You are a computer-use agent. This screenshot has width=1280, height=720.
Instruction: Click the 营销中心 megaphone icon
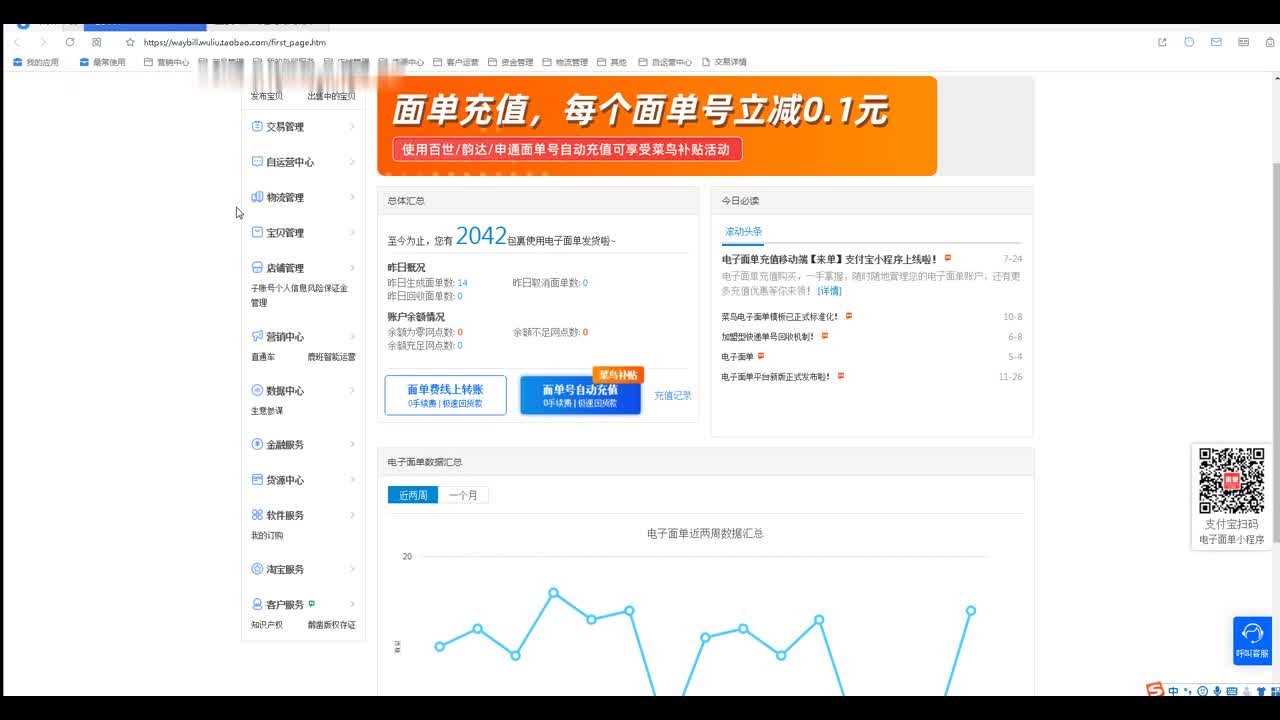pyautogui.click(x=257, y=337)
